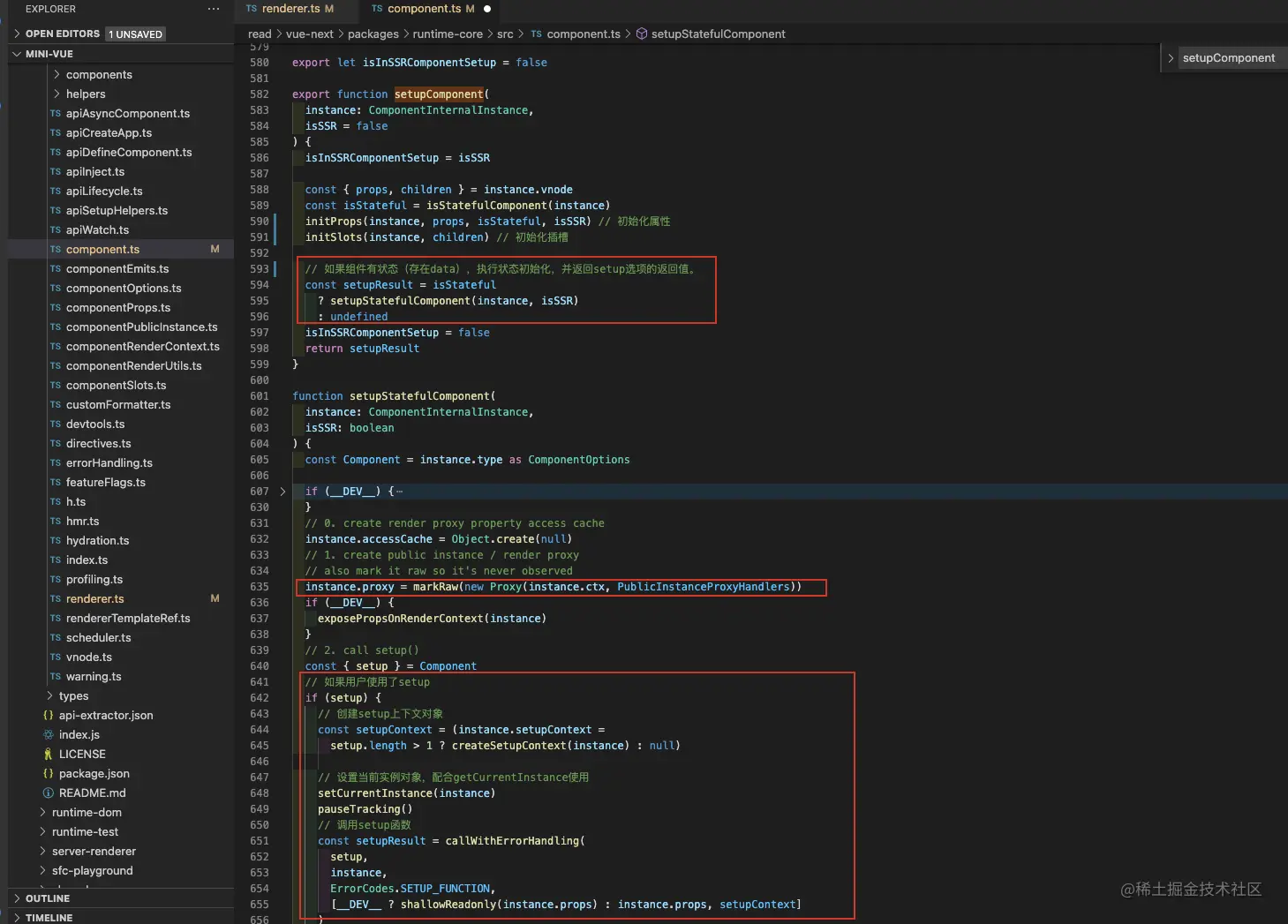Image resolution: width=1288 pixels, height=924 pixels.
Task: Open apiSetupHelpers.ts file
Action: [x=117, y=211]
